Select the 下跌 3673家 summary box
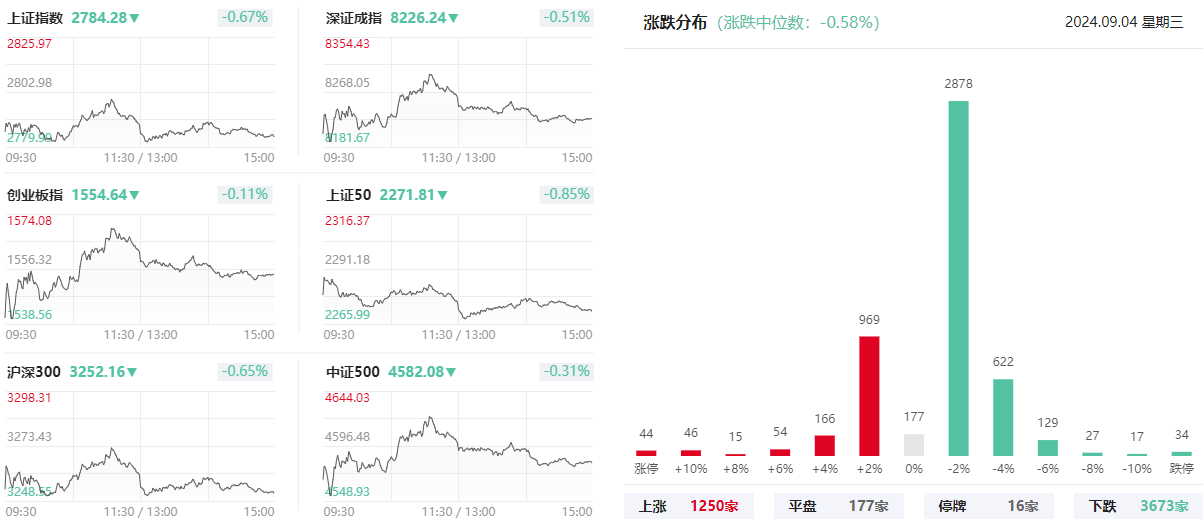 (1138, 506)
